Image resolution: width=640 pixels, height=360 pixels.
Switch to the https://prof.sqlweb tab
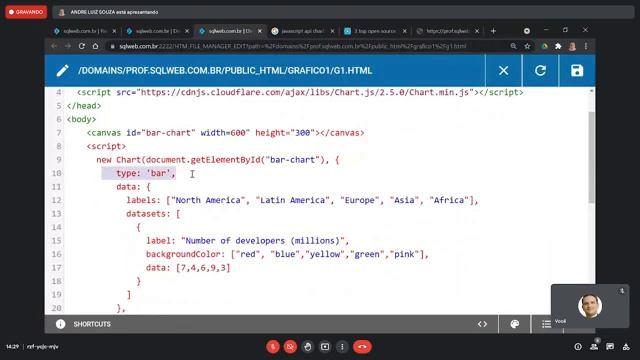pos(447,31)
